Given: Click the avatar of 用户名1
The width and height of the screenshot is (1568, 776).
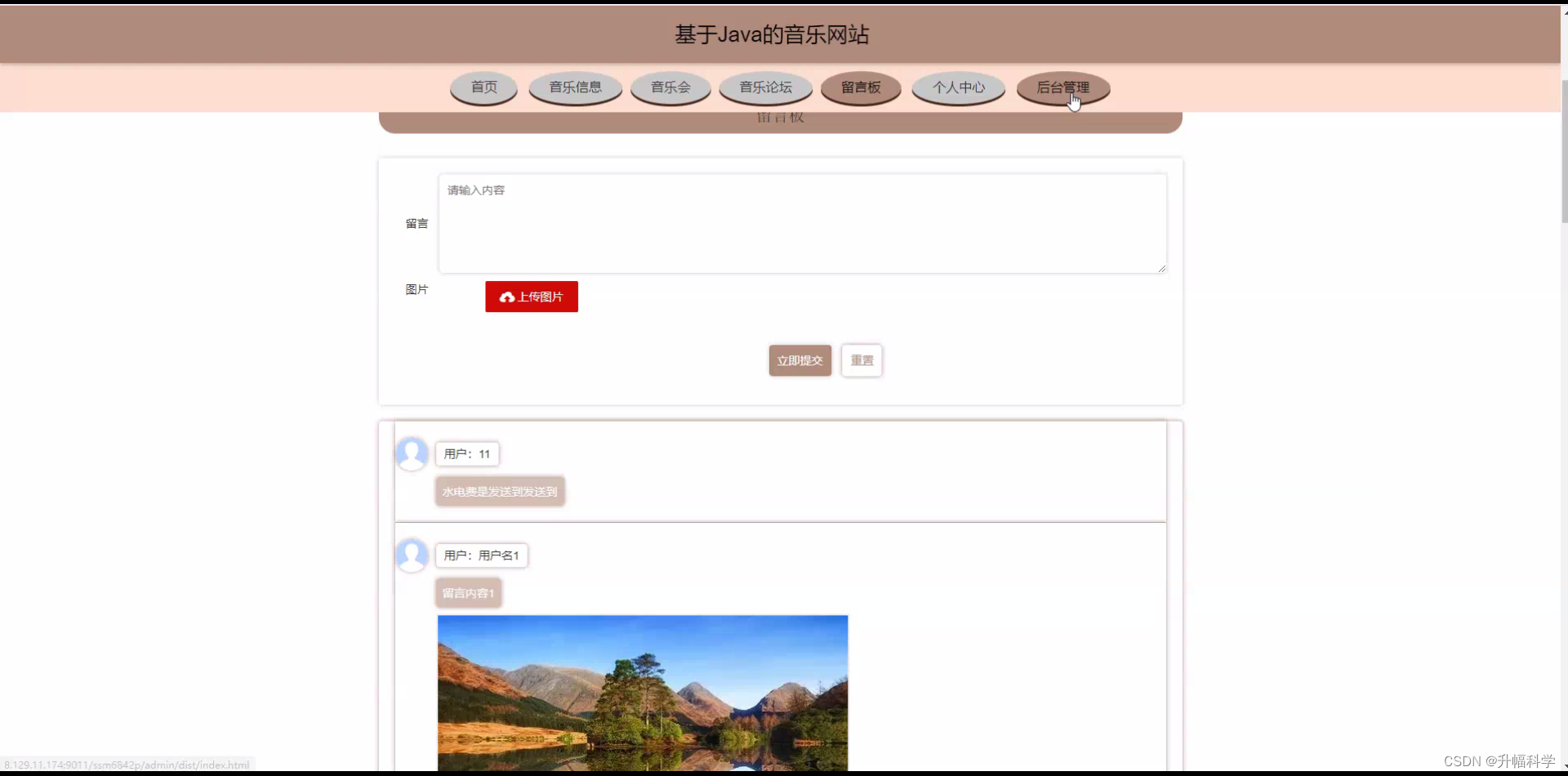Looking at the screenshot, I should (412, 555).
